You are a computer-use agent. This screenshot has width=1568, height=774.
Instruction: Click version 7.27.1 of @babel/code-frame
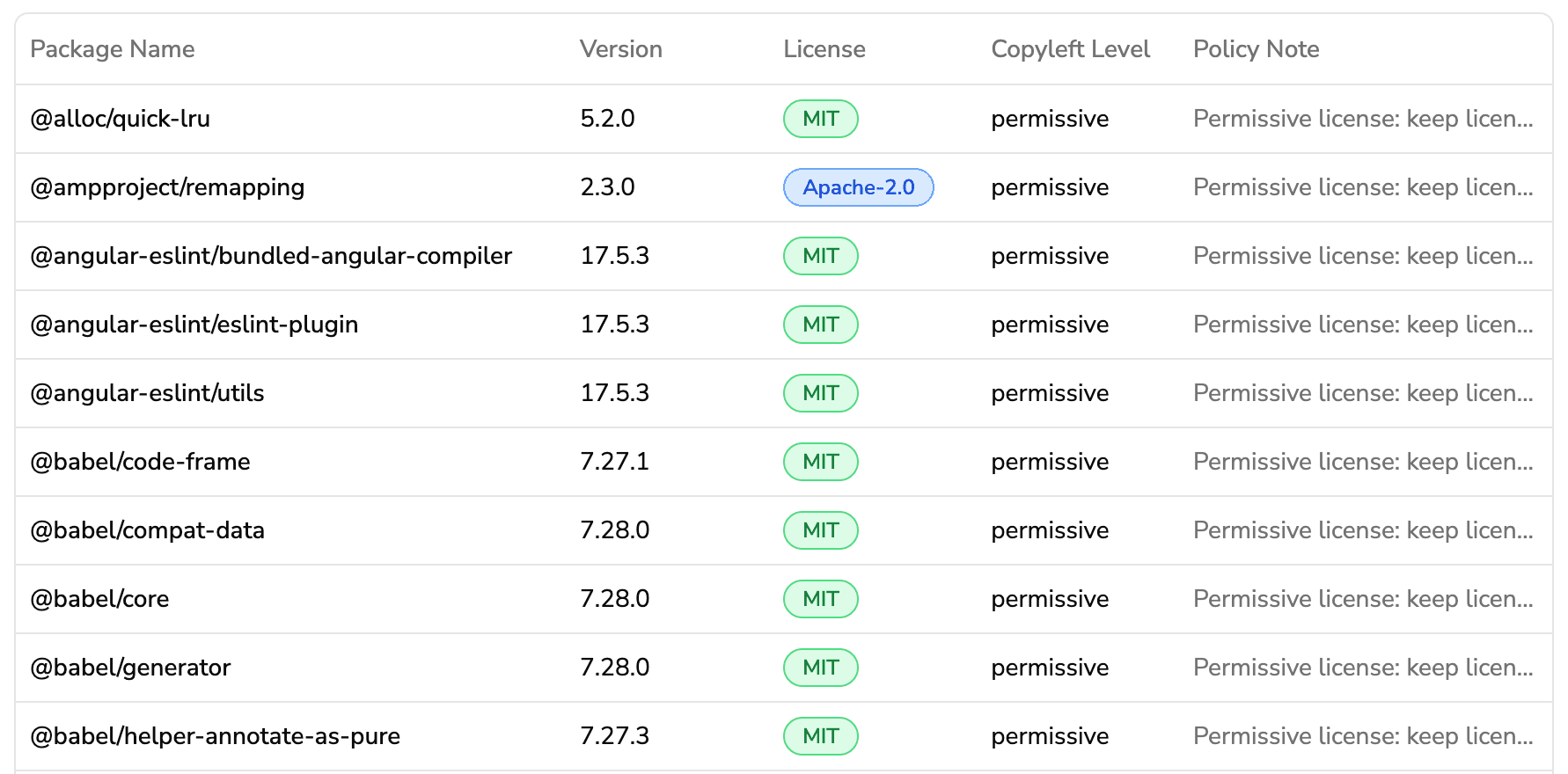tap(614, 462)
